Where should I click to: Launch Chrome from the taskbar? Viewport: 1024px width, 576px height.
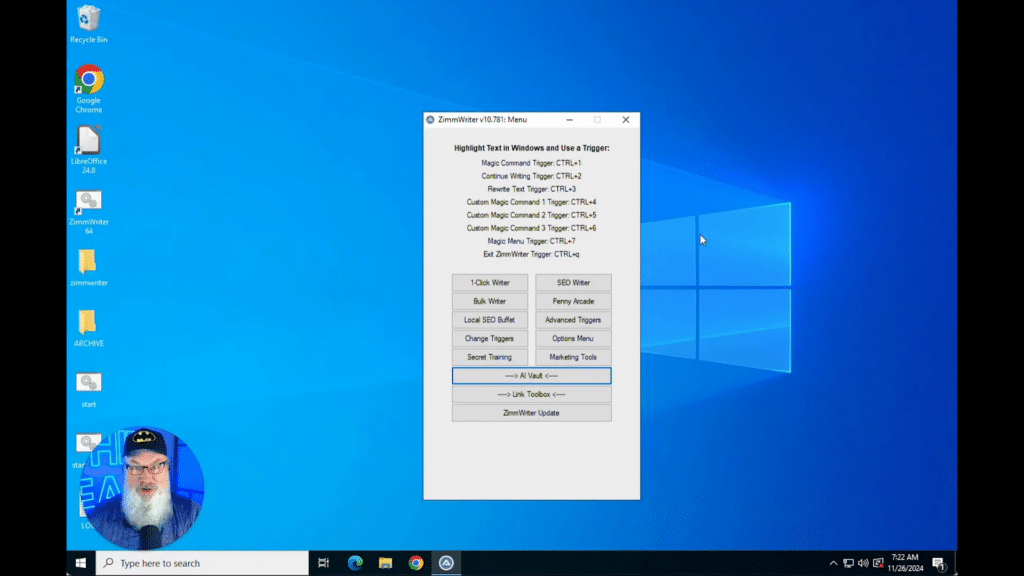pyautogui.click(x=416, y=563)
